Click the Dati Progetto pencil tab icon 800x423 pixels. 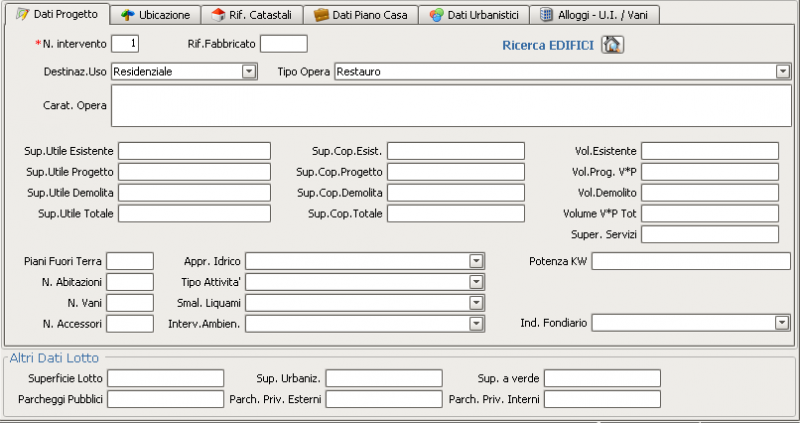coord(22,15)
